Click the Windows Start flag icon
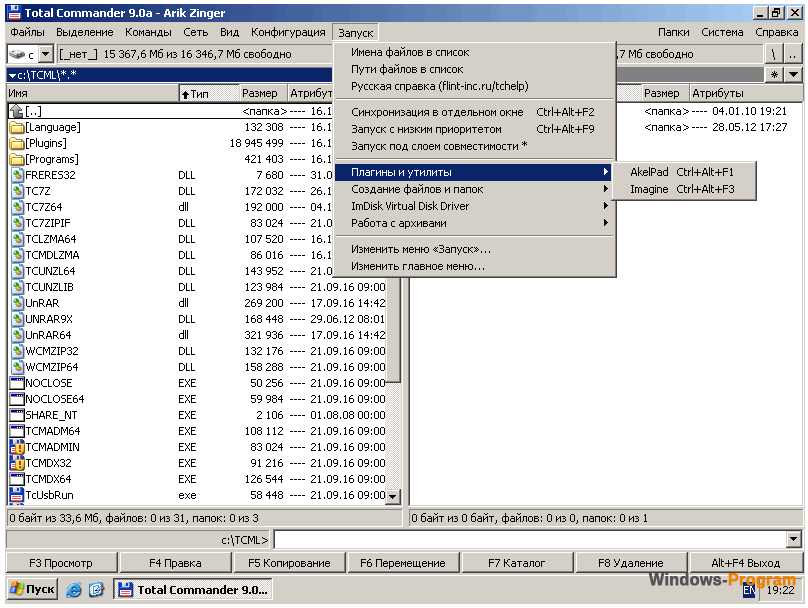This screenshot has height=608, width=808. point(16,589)
